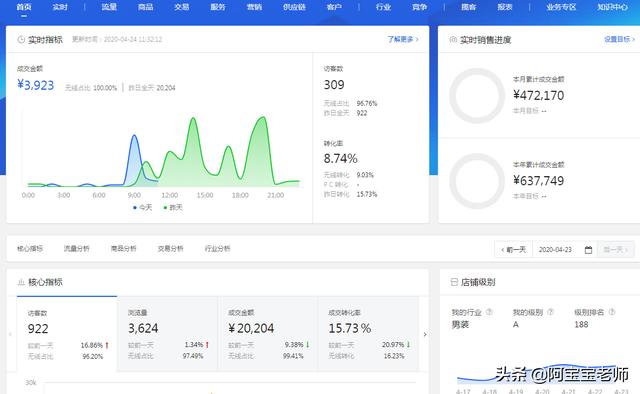Open the 营销 navigation tab

254,7
